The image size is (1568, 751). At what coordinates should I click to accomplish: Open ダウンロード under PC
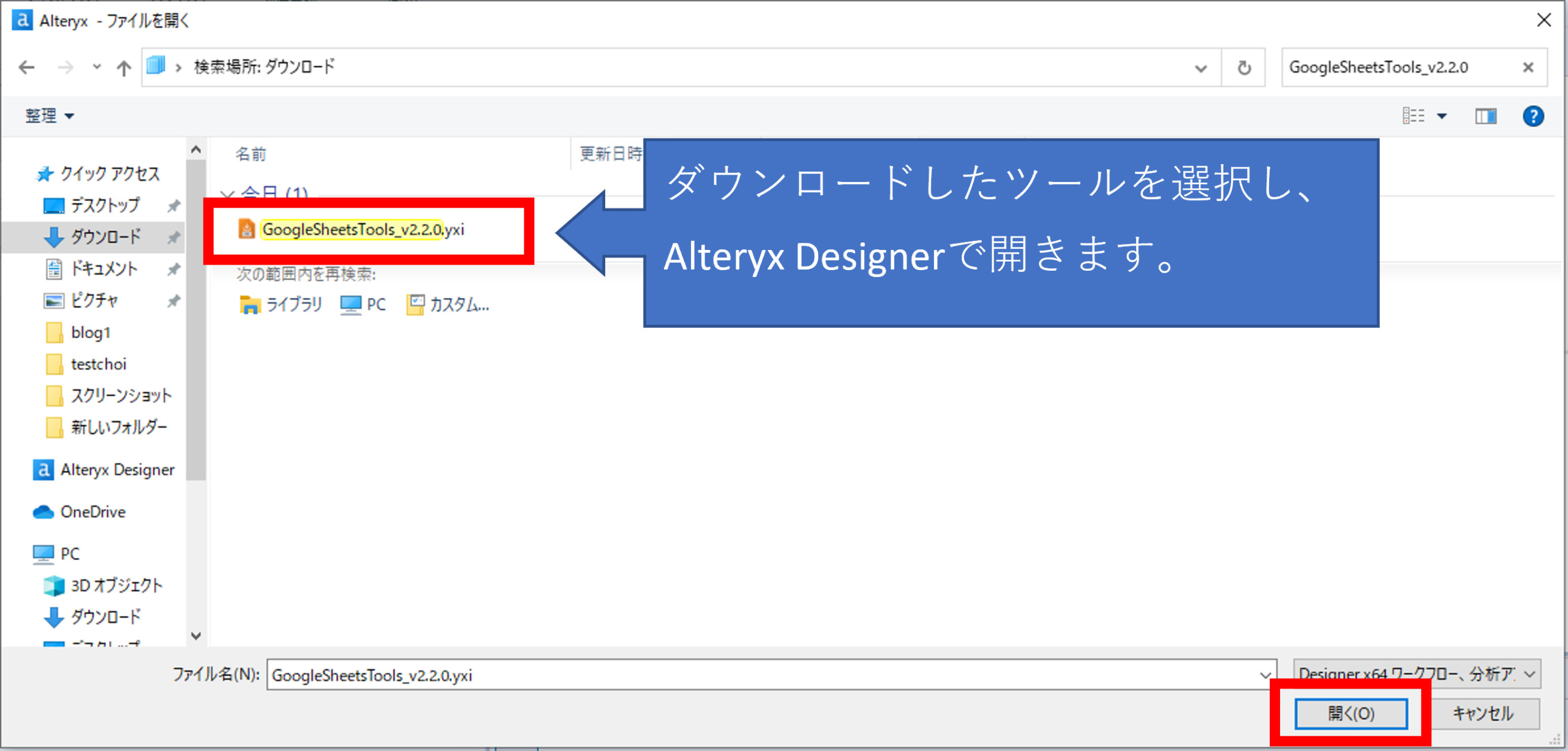pyautogui.click(x=93, y=616)
